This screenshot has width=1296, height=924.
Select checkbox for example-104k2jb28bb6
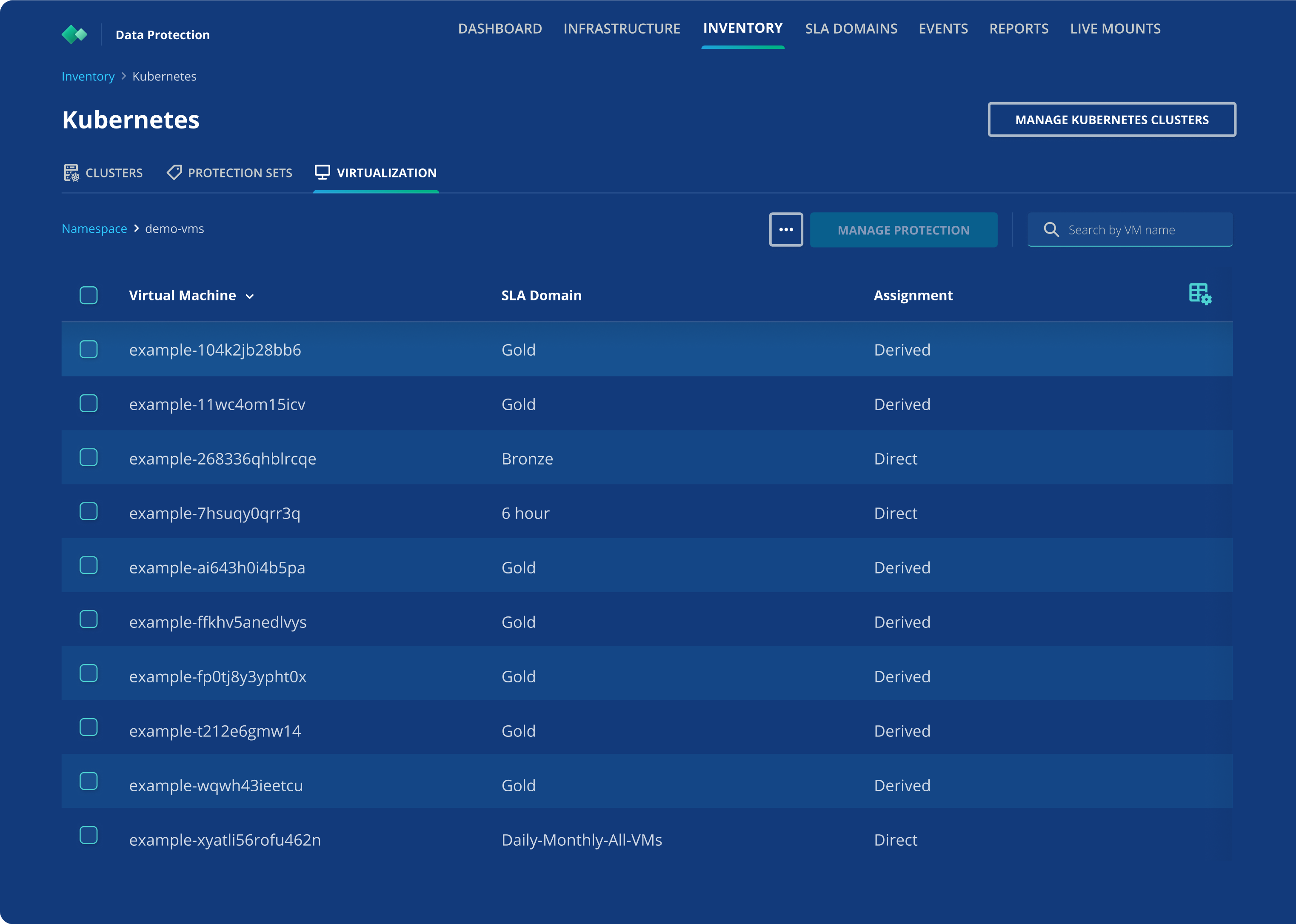pyautogui.click(x=89, y=349)
